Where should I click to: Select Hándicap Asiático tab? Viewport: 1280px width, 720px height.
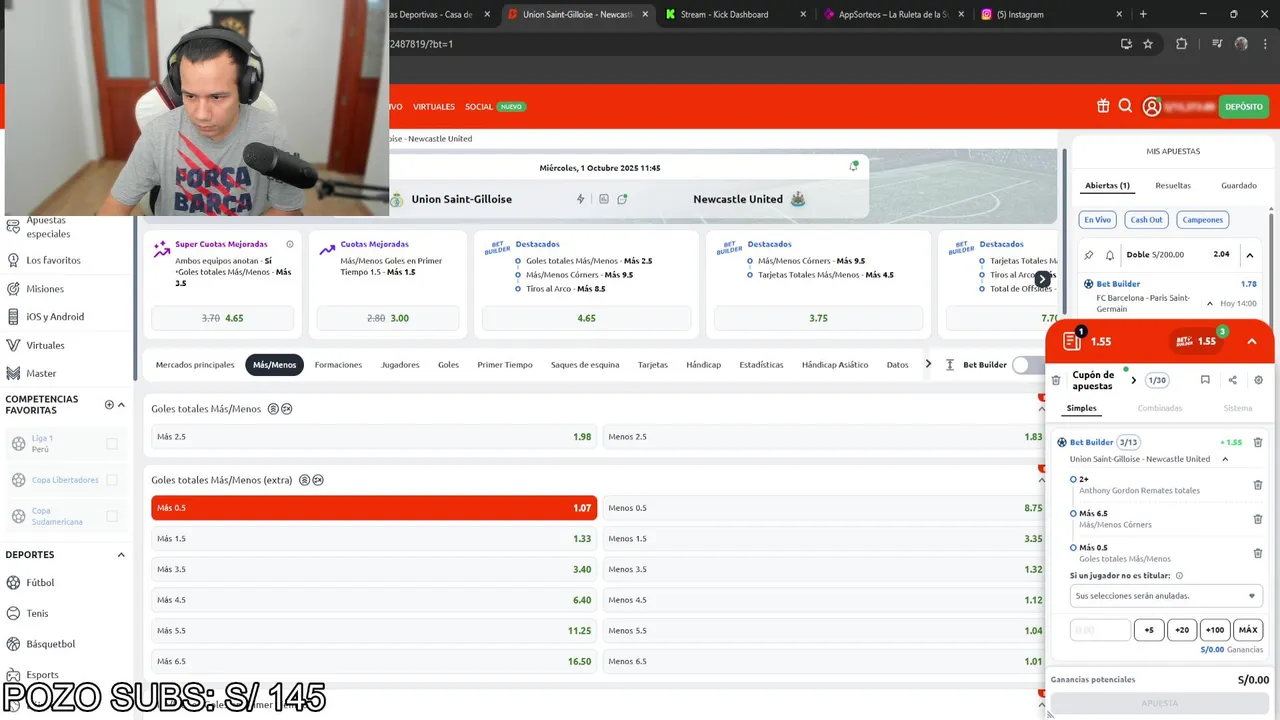pos(835,365)
